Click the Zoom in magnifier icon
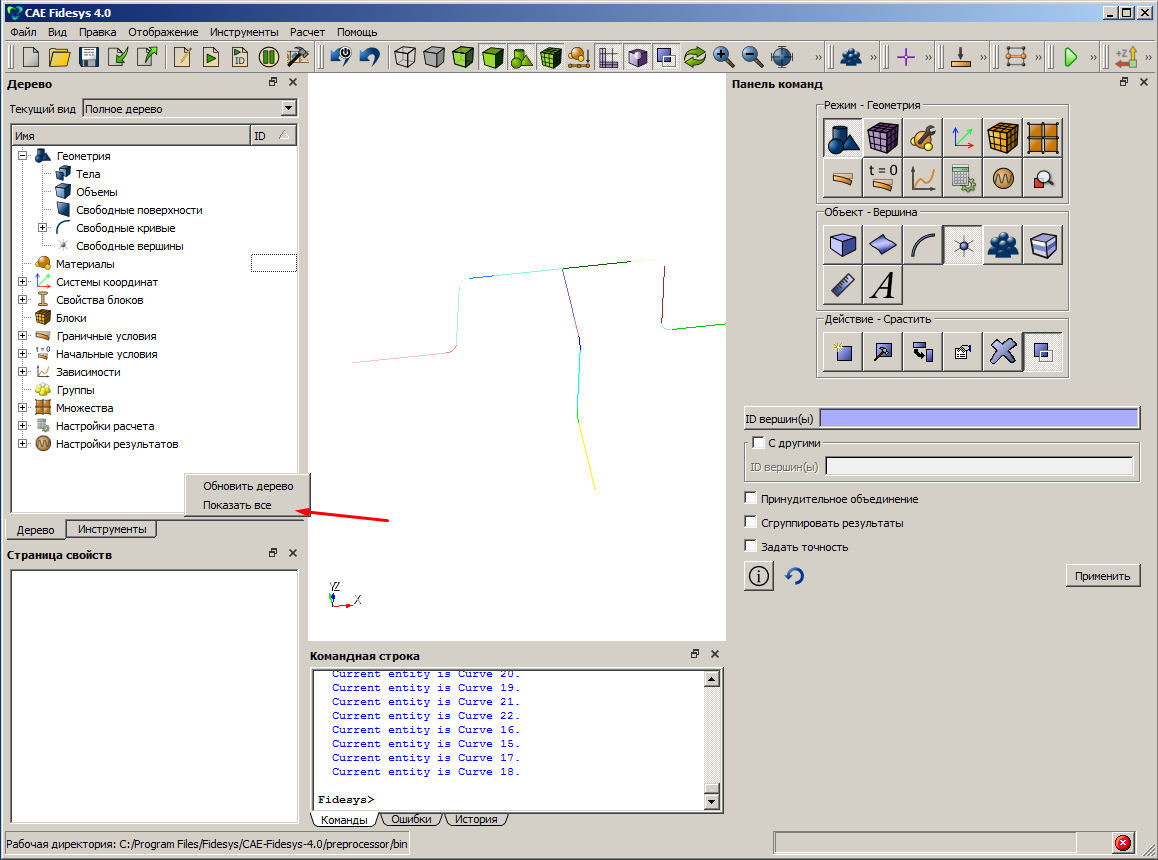 724,57
